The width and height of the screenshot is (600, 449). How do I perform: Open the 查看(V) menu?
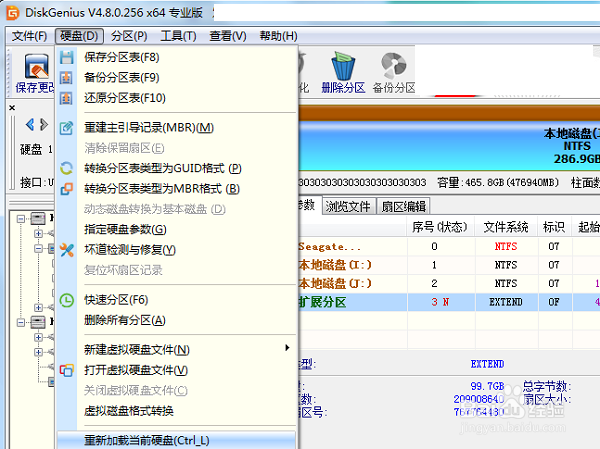click(228, 36)
